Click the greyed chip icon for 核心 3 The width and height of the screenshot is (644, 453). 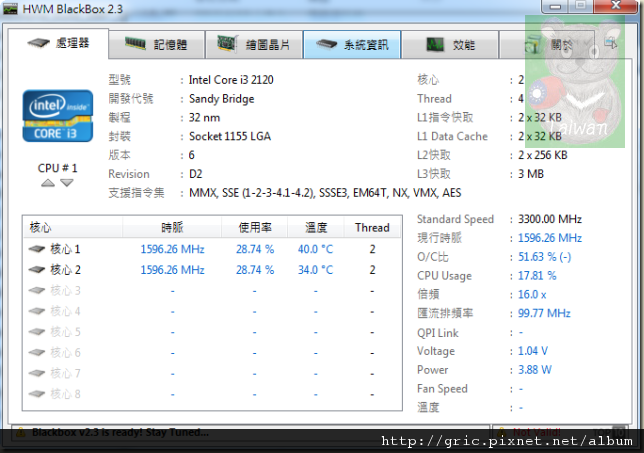tap(37, 291)
